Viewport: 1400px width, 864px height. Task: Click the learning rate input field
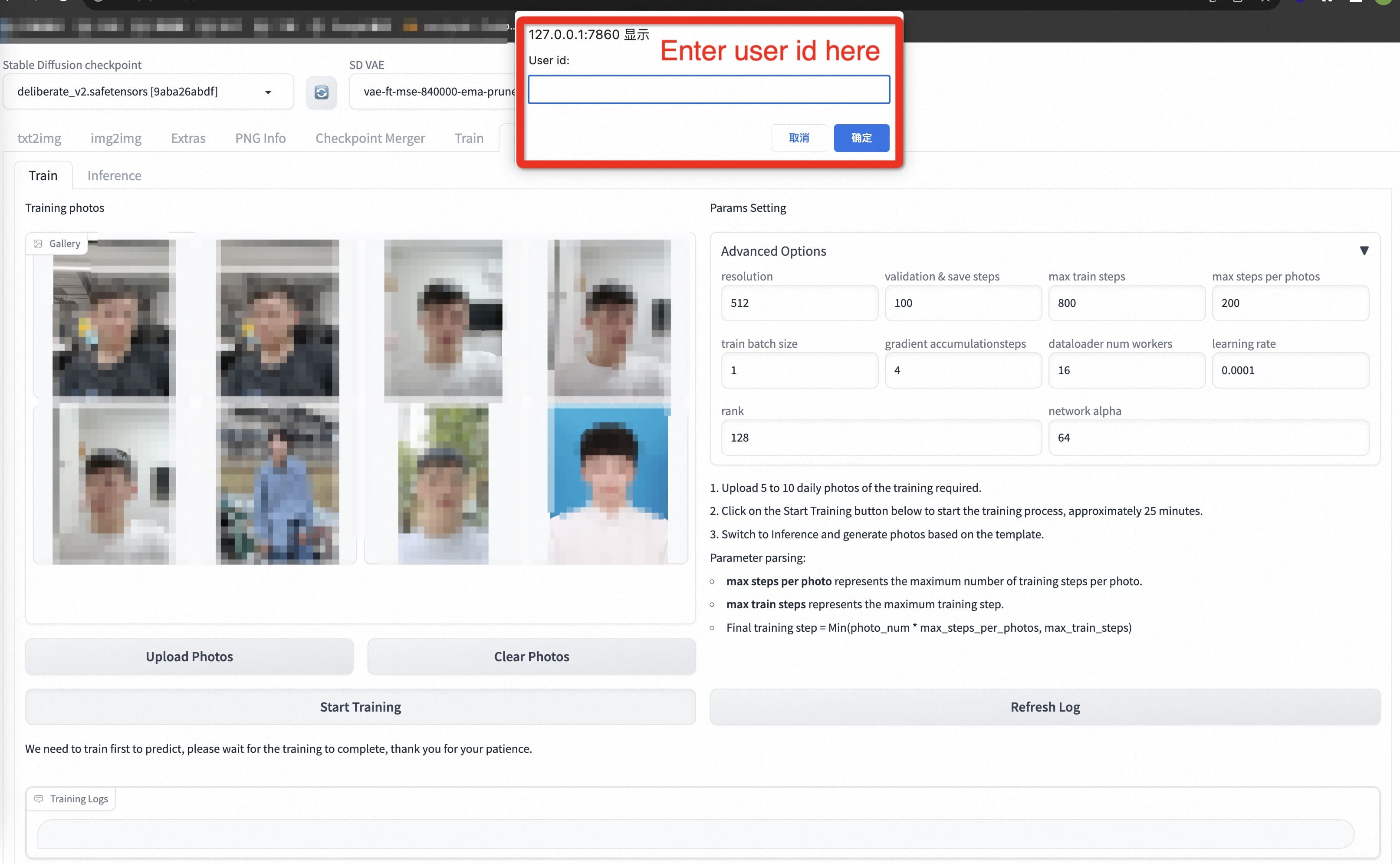click(1290, 370)
